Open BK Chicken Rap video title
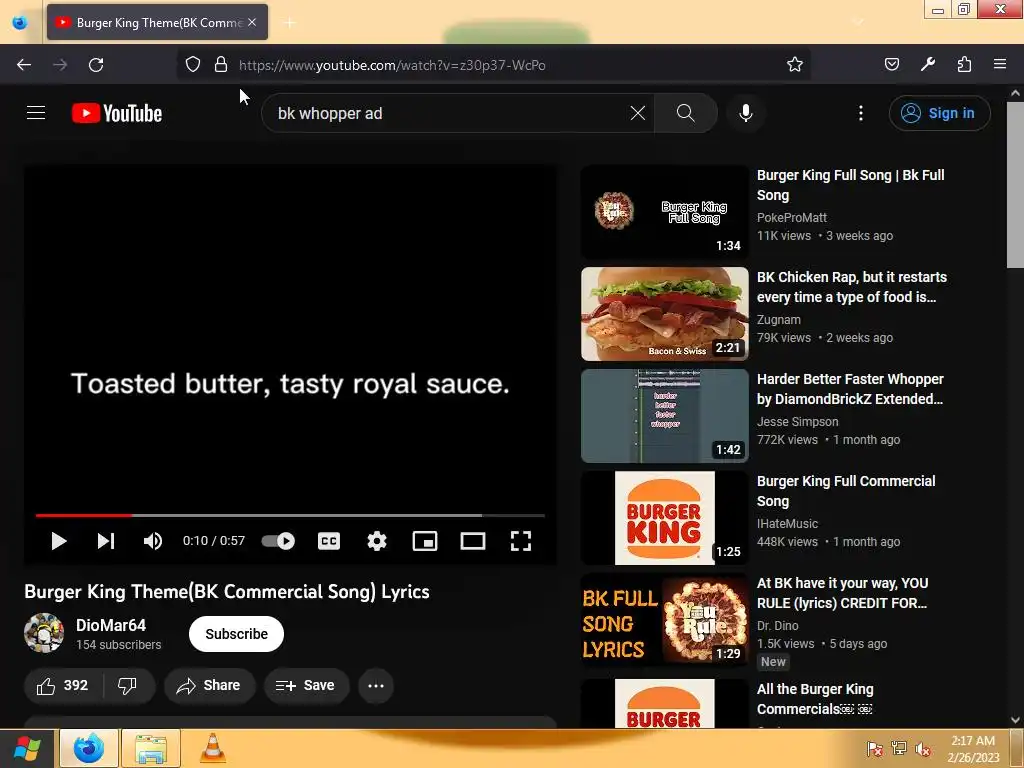 pyautogui.click(x=852, y=287)
